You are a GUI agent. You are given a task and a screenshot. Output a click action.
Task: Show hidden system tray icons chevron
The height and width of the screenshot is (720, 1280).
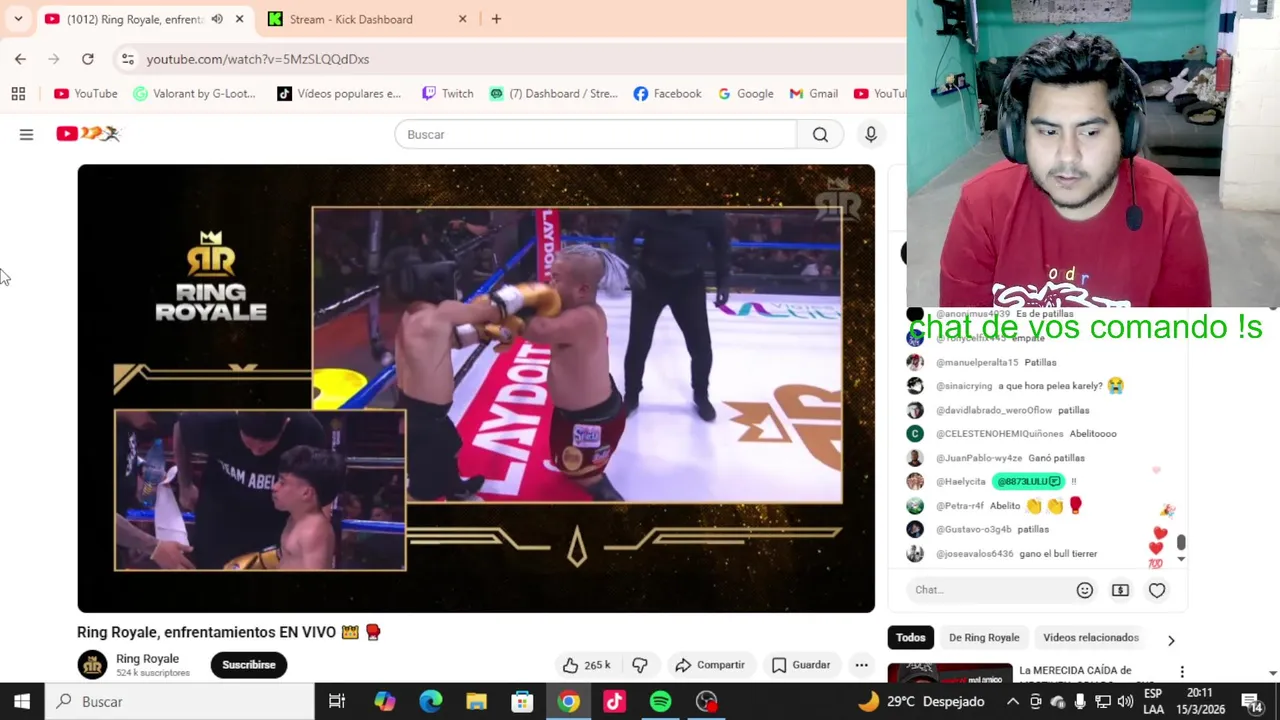(1013, 702)
